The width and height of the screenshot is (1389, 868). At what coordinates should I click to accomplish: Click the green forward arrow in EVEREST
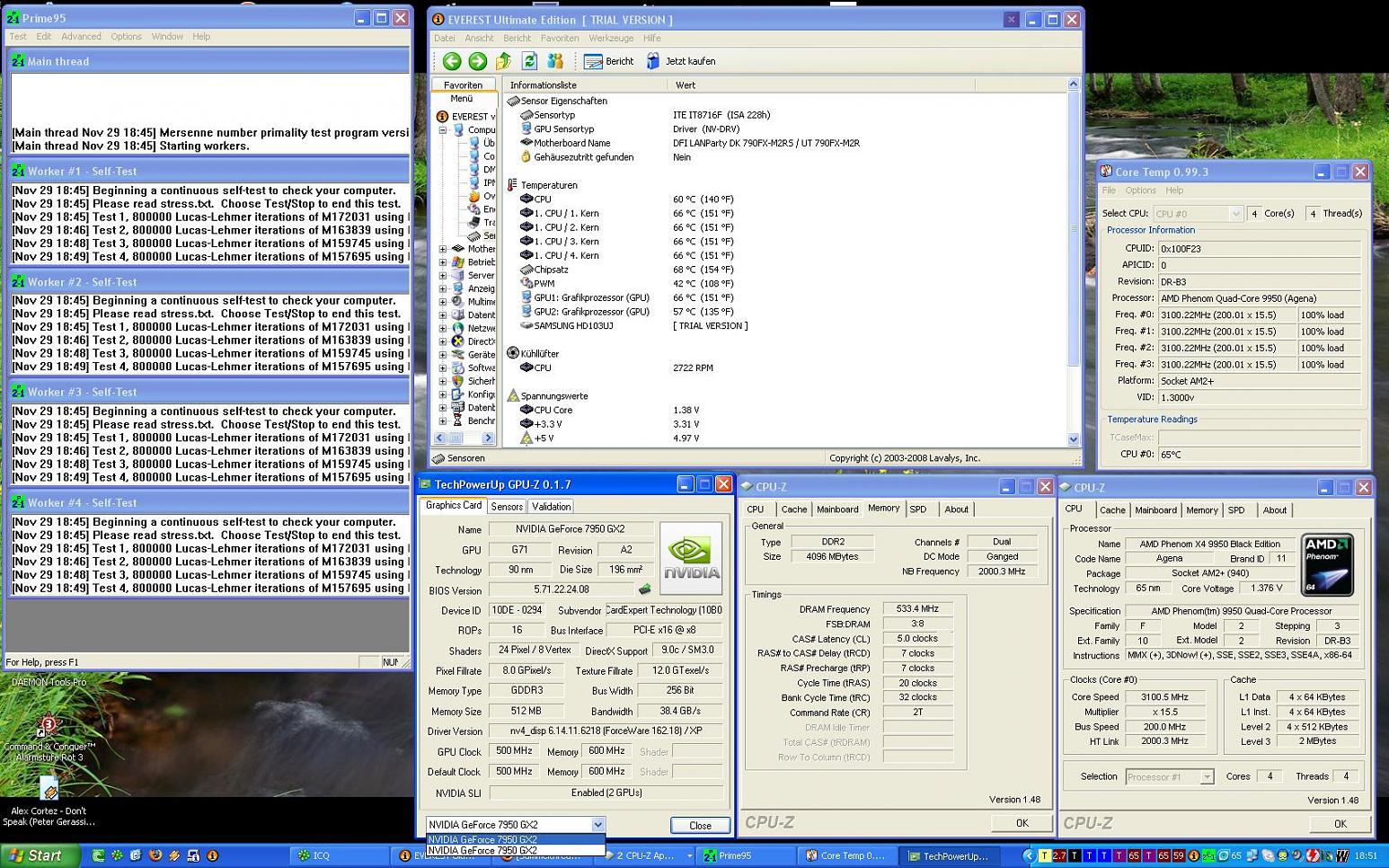[x=478, y=61]
